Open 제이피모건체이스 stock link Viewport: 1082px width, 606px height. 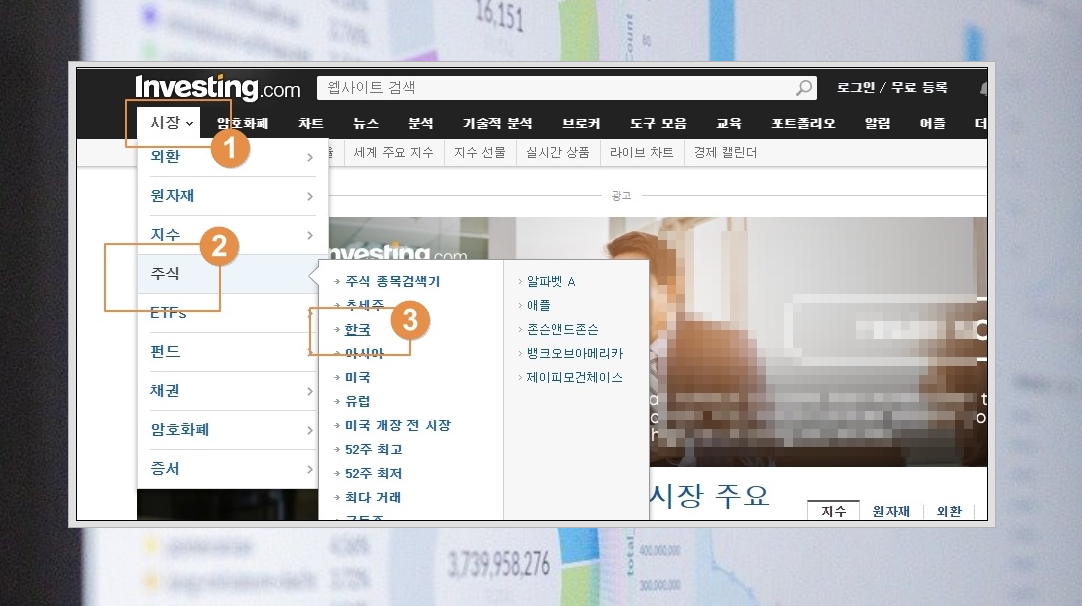[574, 378]
